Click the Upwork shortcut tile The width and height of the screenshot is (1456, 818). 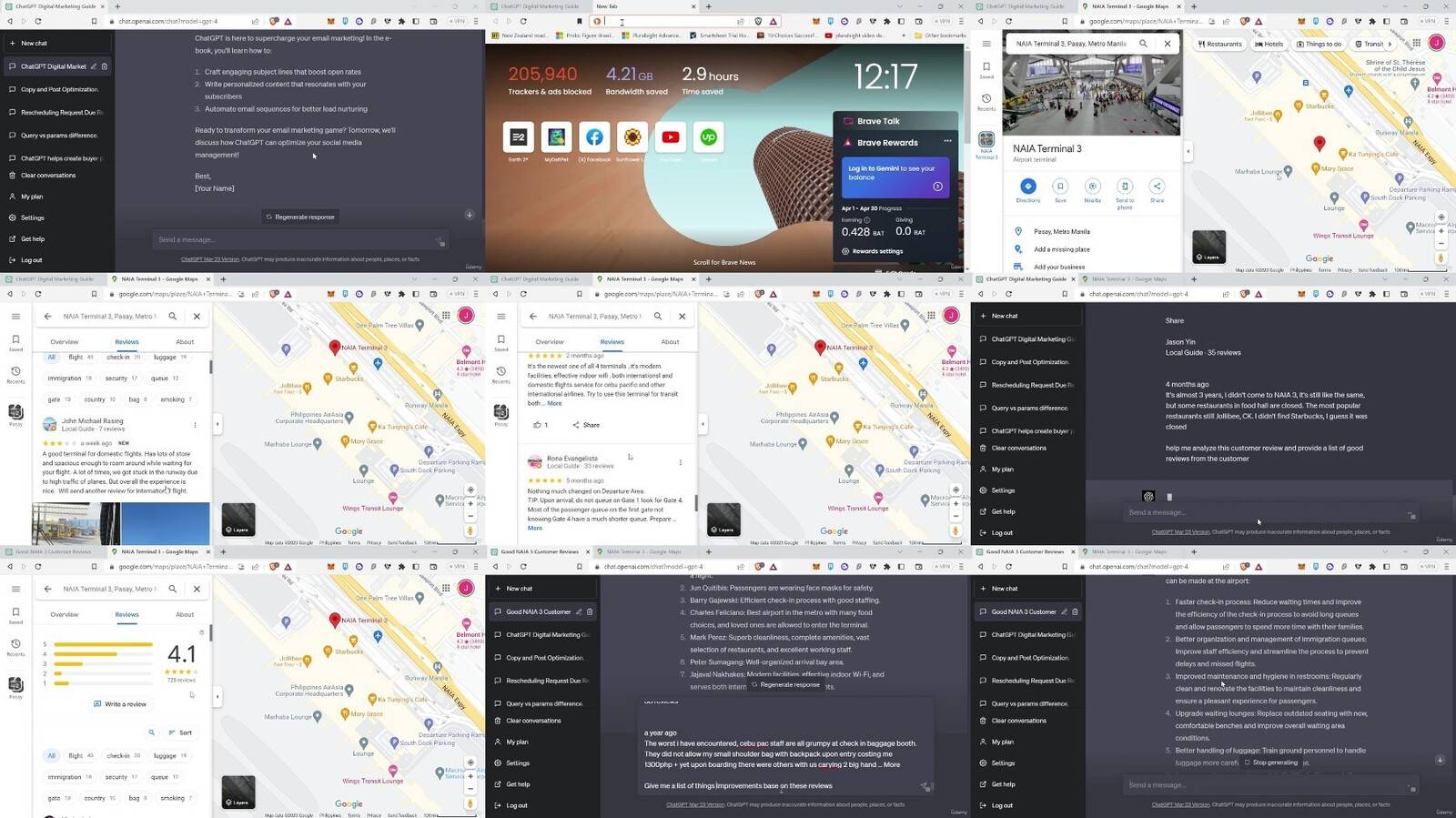pos(709,137)
